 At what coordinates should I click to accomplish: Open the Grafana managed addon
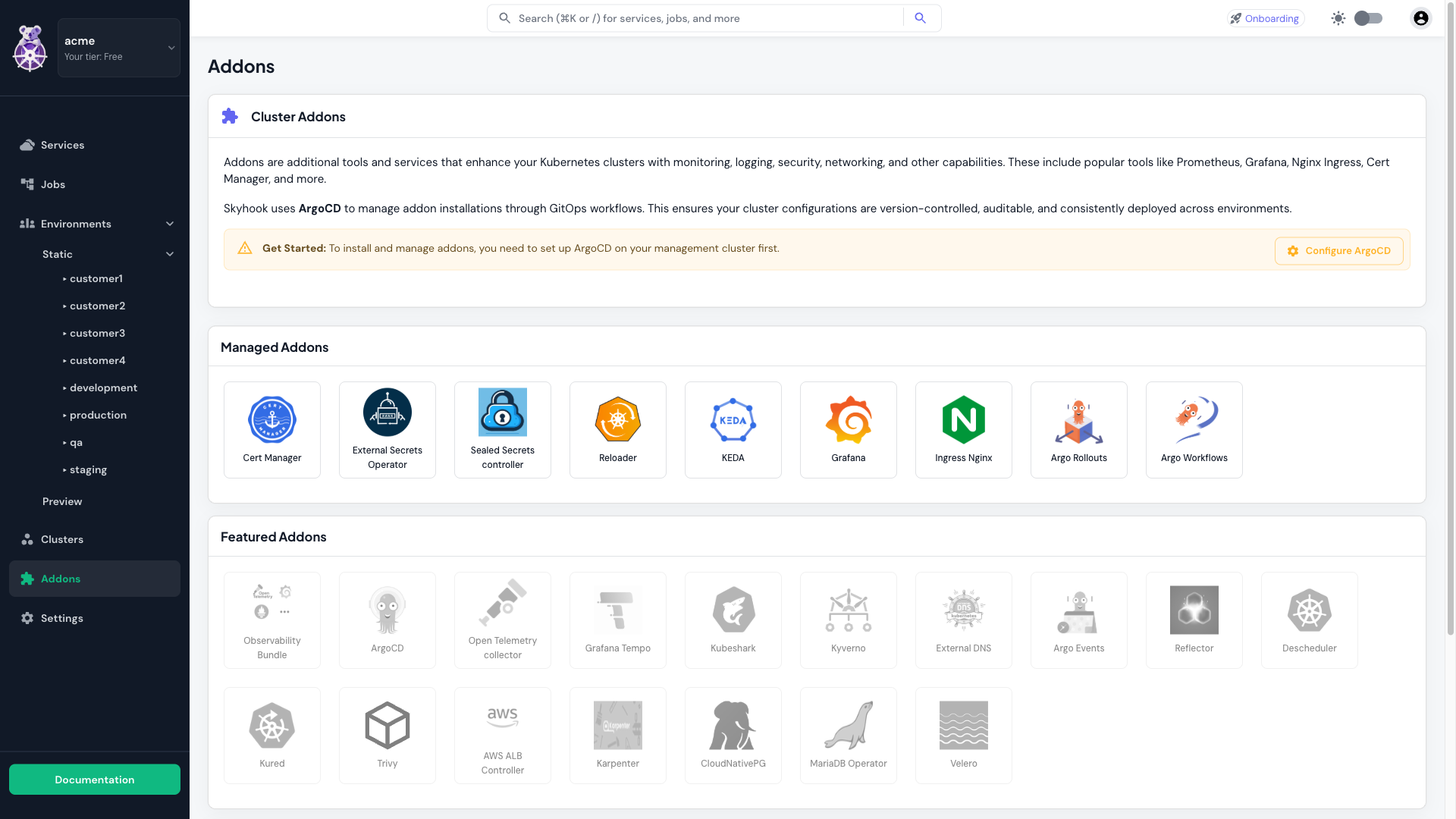[x=849, y=429]
